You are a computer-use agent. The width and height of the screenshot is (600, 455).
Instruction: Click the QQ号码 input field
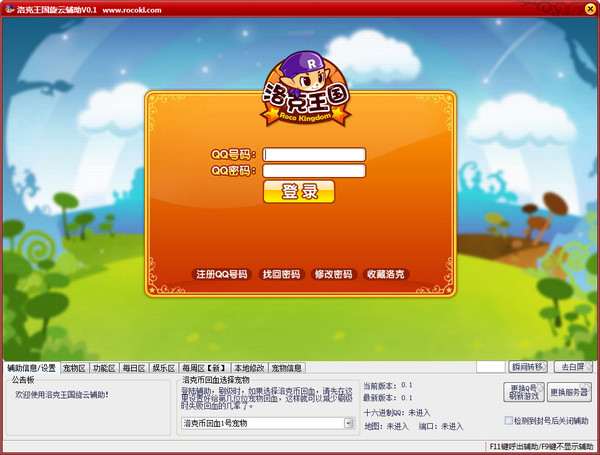pos(314,155)
